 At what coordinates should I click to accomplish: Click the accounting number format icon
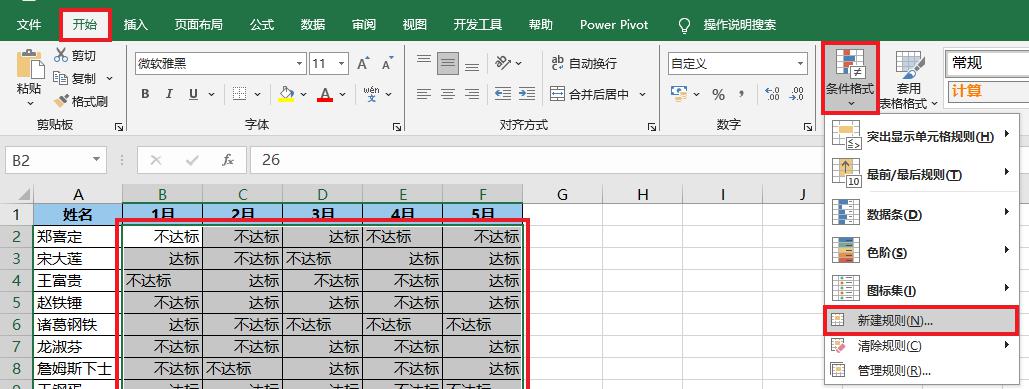pos(679,94)
